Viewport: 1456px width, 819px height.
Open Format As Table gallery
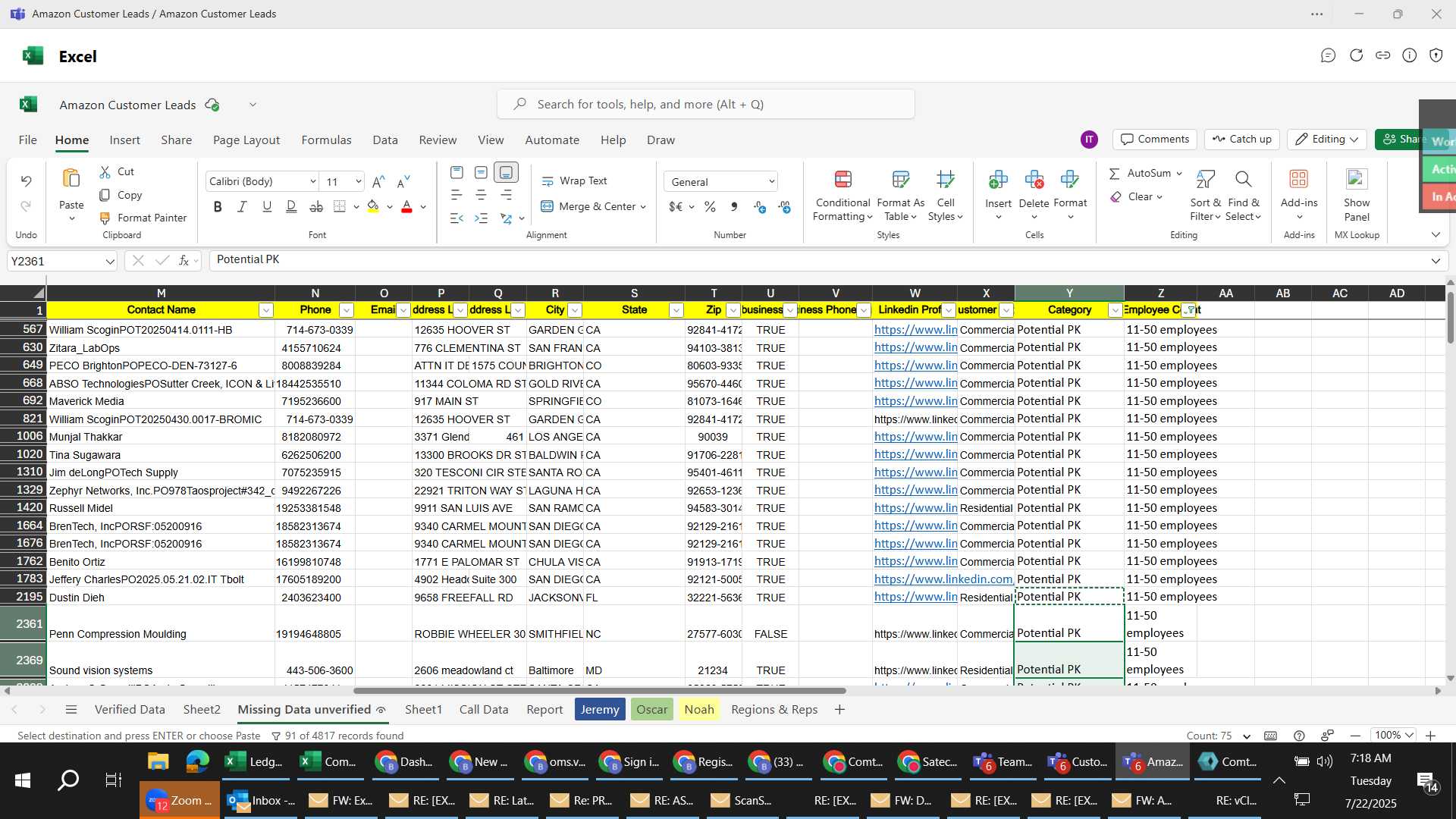click(x=900, y=196)
